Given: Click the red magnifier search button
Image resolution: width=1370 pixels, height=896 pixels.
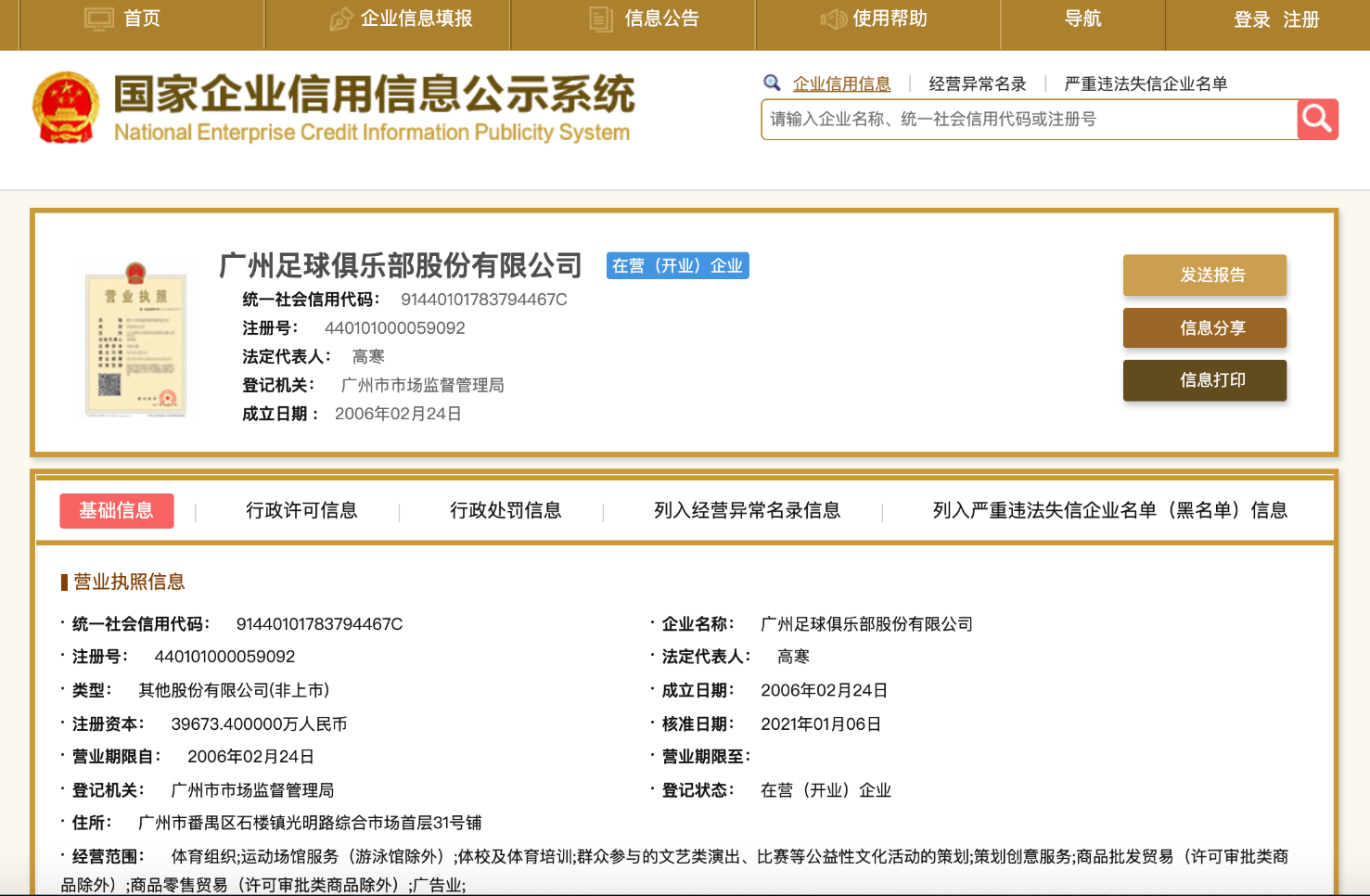Looking at the screenshot, I should click(x=1317, y=119).
